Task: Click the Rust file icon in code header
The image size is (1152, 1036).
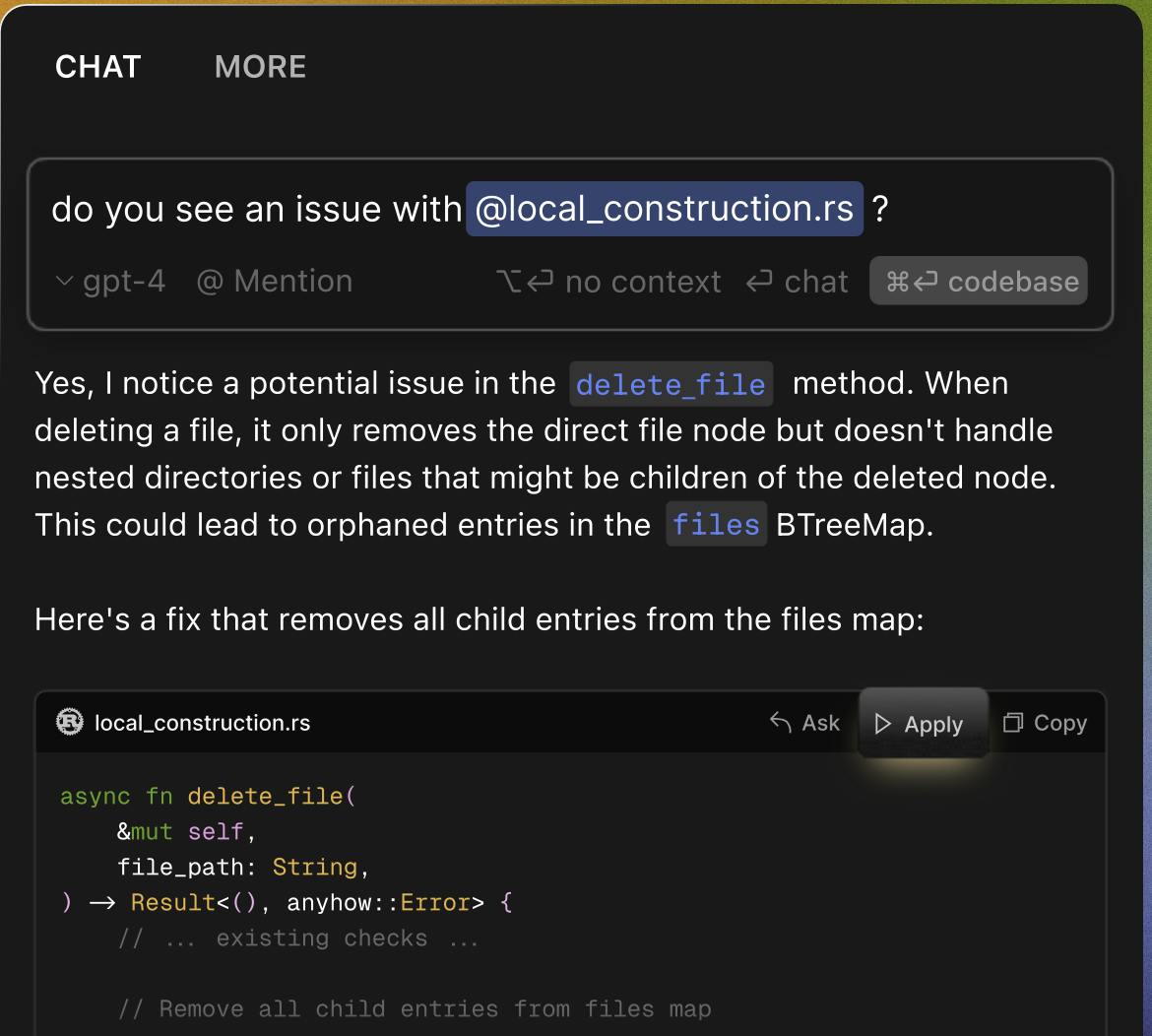Action: (70, 722)
